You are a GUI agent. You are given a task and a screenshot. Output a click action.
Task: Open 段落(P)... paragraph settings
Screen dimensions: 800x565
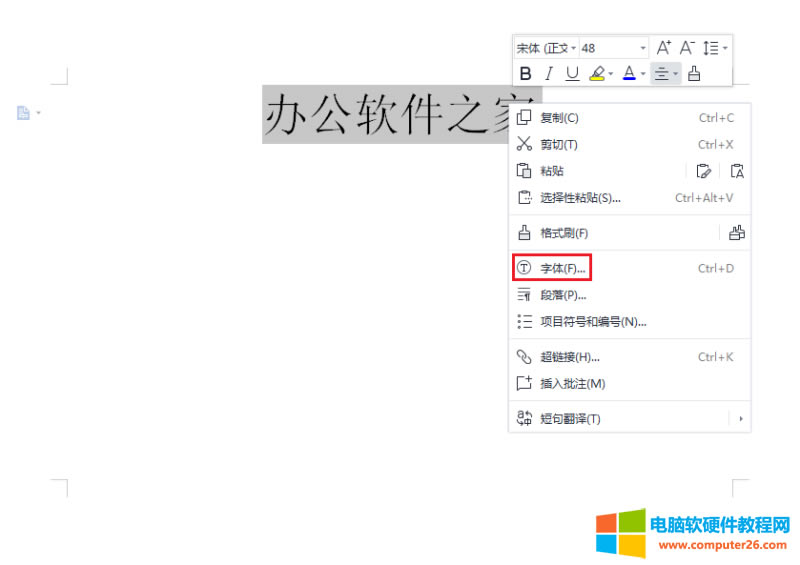(x=563, y=295)
